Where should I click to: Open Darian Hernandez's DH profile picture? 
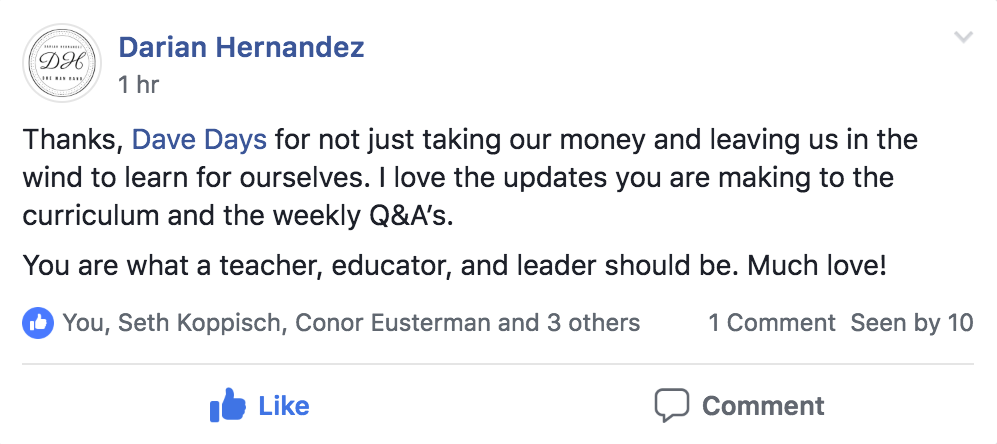(x=62, y=62)
